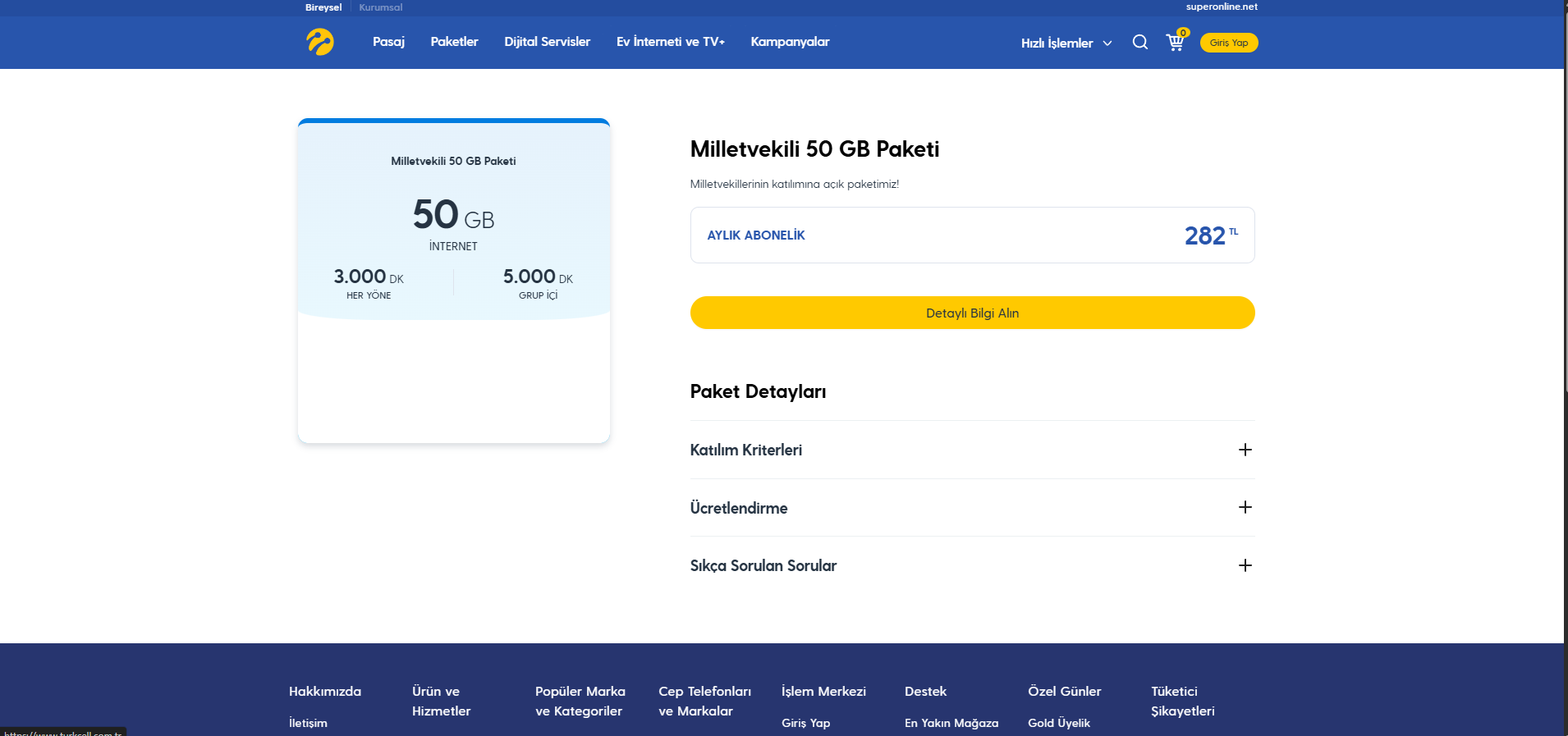Open the Paketler menu

(454, 42)
